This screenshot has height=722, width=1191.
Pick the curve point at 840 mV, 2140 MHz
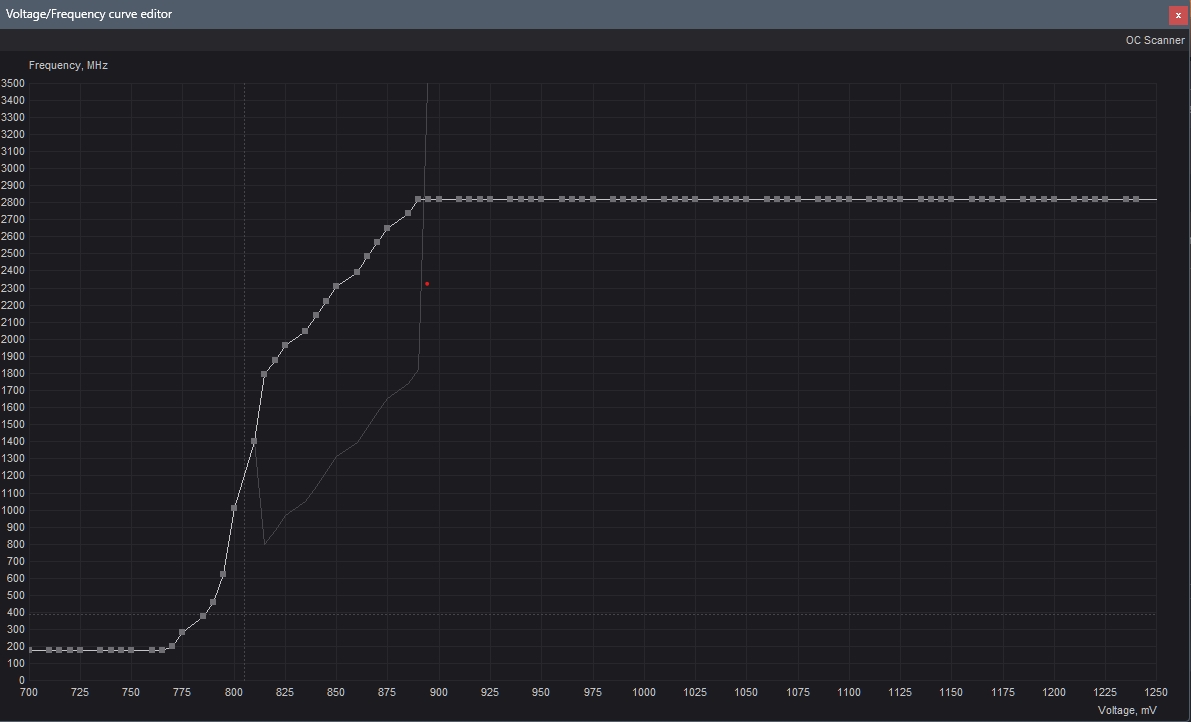(x=316, y=315)
